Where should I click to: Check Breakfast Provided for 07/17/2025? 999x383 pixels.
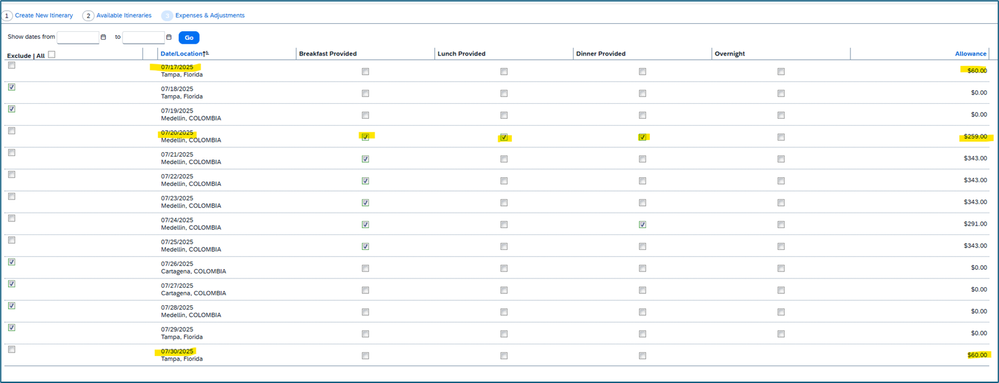click(x=365, y=71)
